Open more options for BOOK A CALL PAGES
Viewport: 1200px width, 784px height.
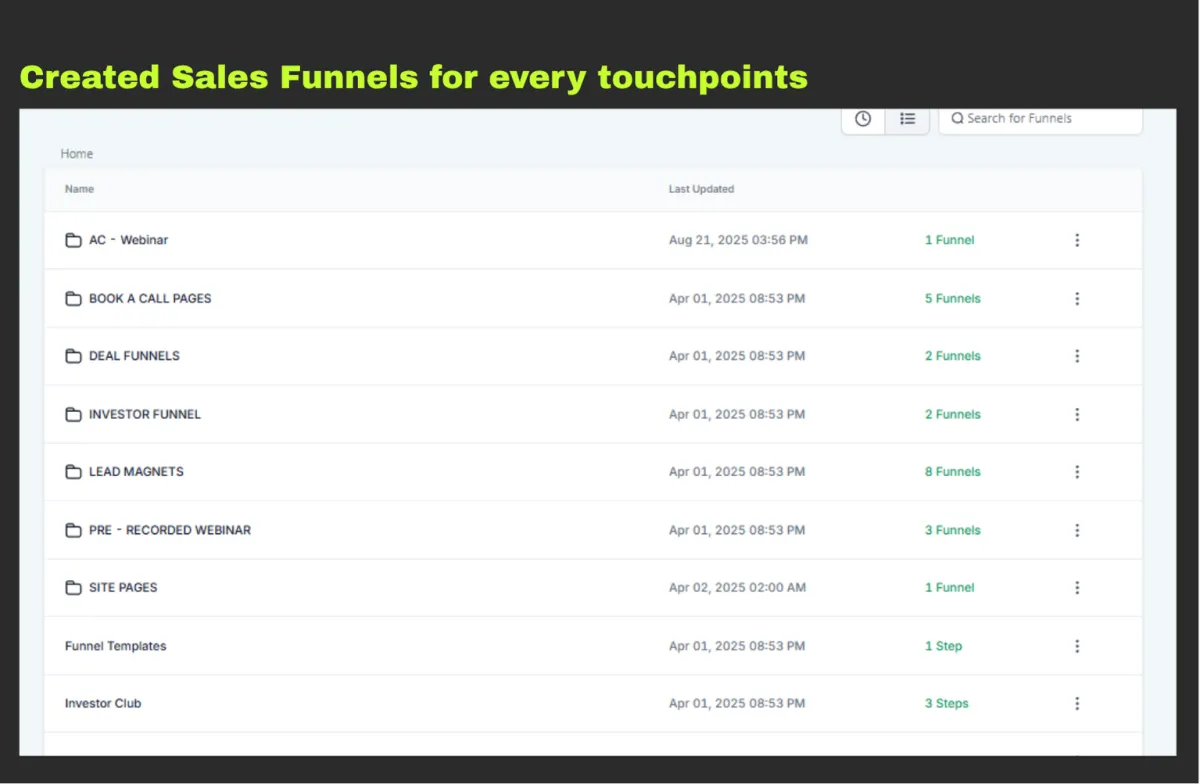click(x=1077, y=298)
